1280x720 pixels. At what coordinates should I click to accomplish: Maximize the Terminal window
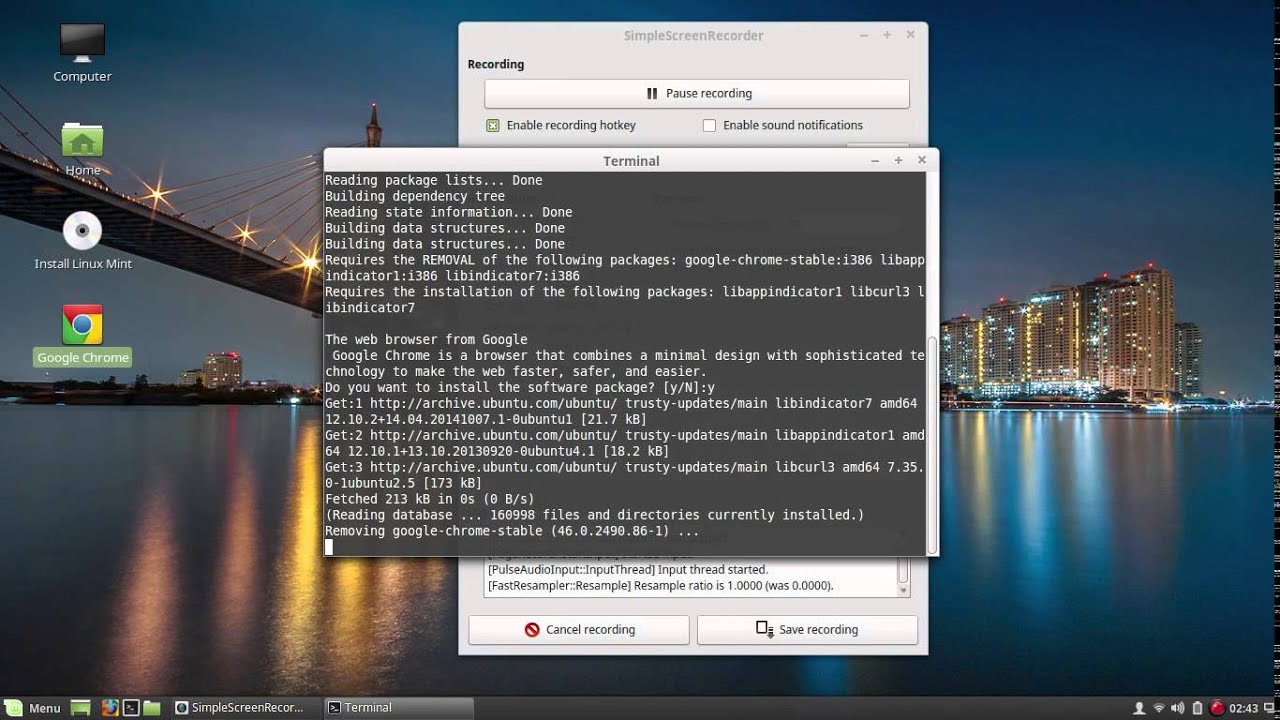tap(898, 160)
